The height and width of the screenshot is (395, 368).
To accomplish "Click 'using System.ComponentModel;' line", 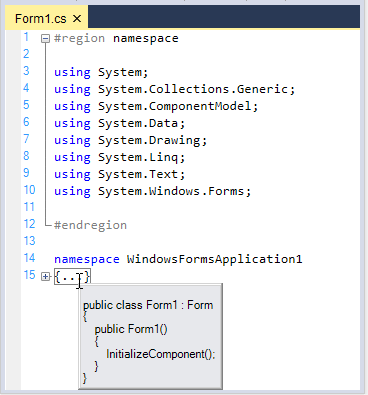I will (156, 106).
